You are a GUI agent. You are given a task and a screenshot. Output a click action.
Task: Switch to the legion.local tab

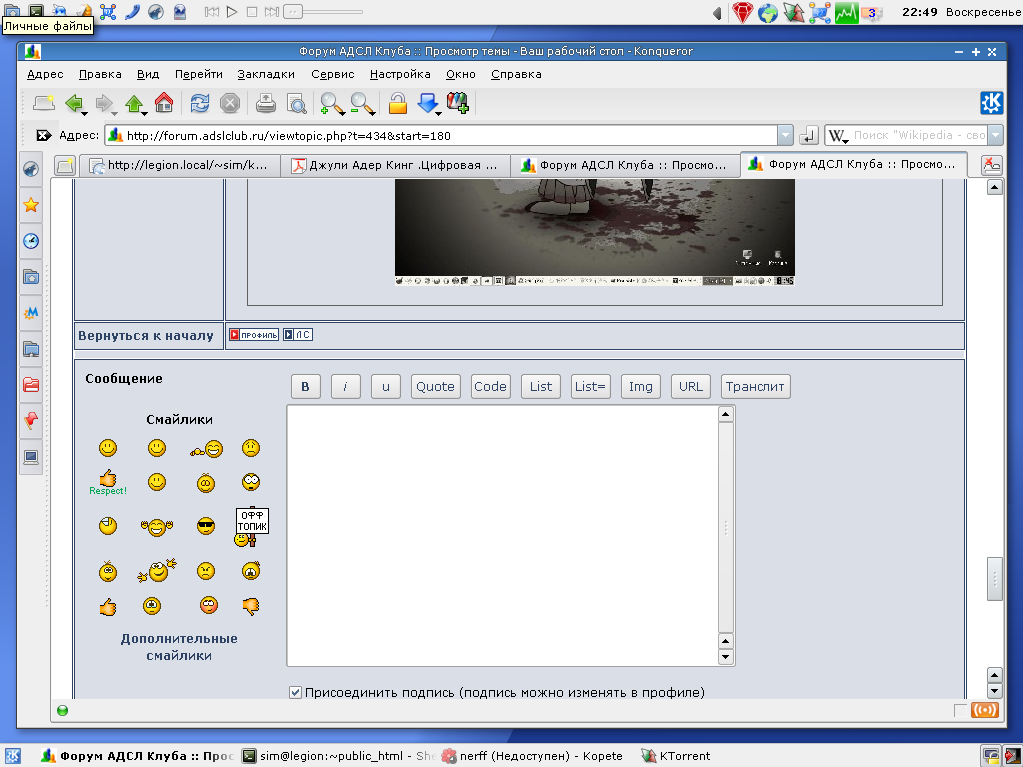click(178, 165)
